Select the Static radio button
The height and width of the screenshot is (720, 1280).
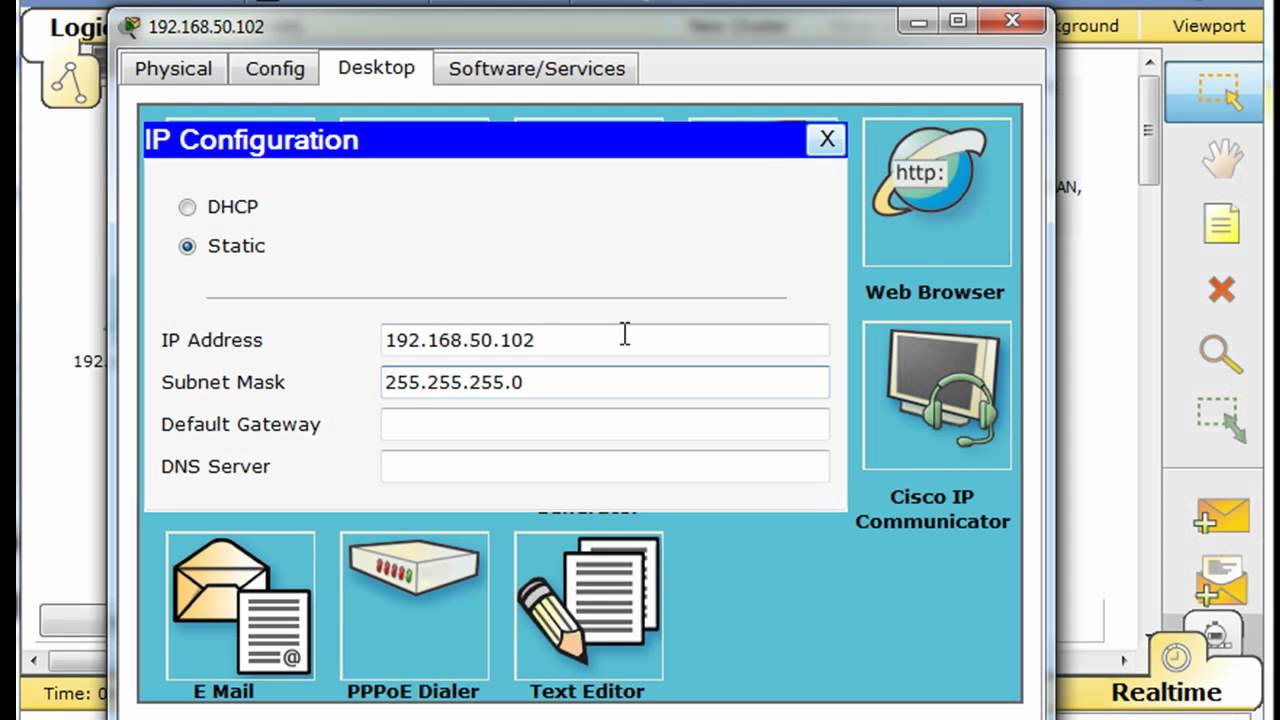187,247
